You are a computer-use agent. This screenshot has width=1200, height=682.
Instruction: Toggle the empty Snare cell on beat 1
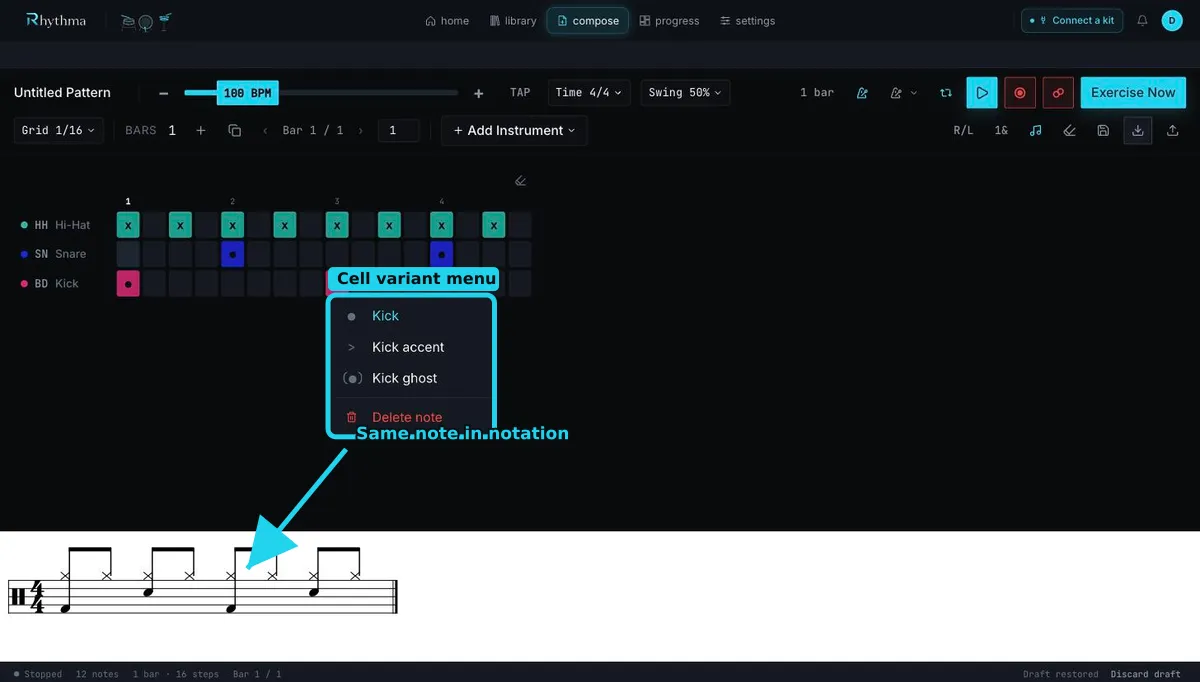pyautogui.click(x=128, y=254)
